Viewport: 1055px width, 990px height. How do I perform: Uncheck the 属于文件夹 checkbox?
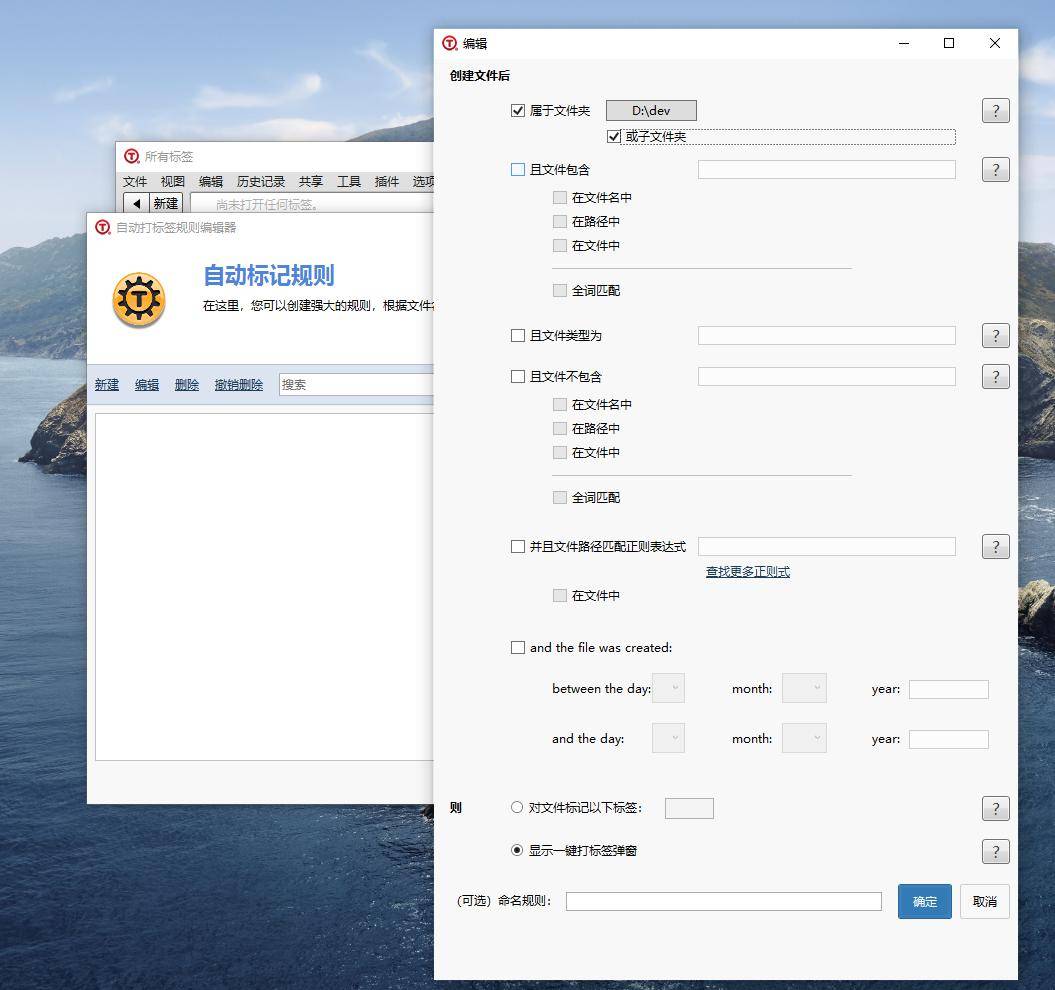tap(518, 111)
